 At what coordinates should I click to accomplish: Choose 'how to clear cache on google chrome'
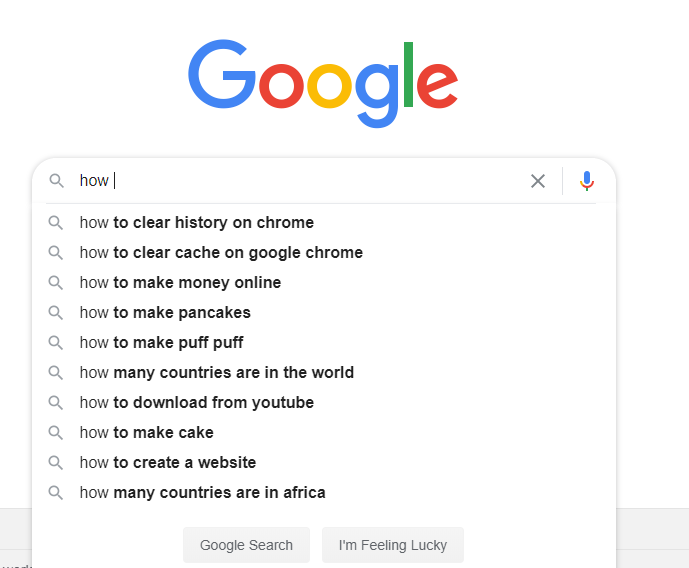tap(221, 253)
